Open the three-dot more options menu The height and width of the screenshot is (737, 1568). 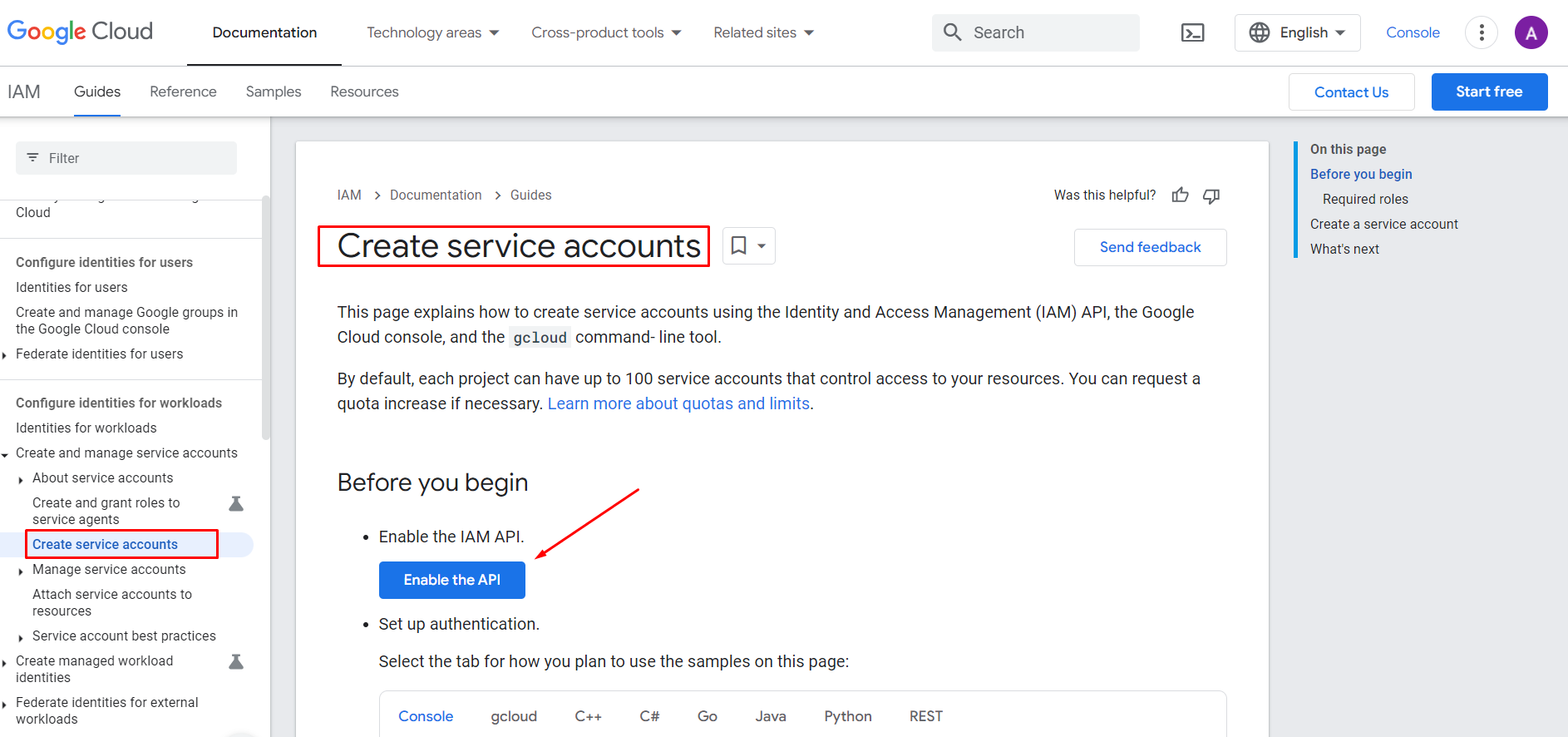1481,32
